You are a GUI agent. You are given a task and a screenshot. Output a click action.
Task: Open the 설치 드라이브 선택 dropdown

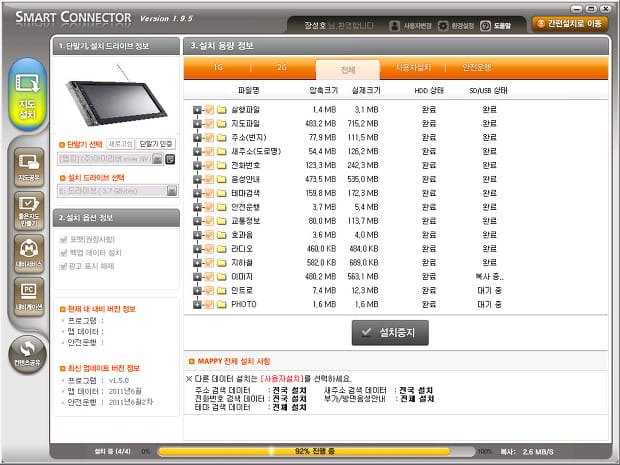171,190
